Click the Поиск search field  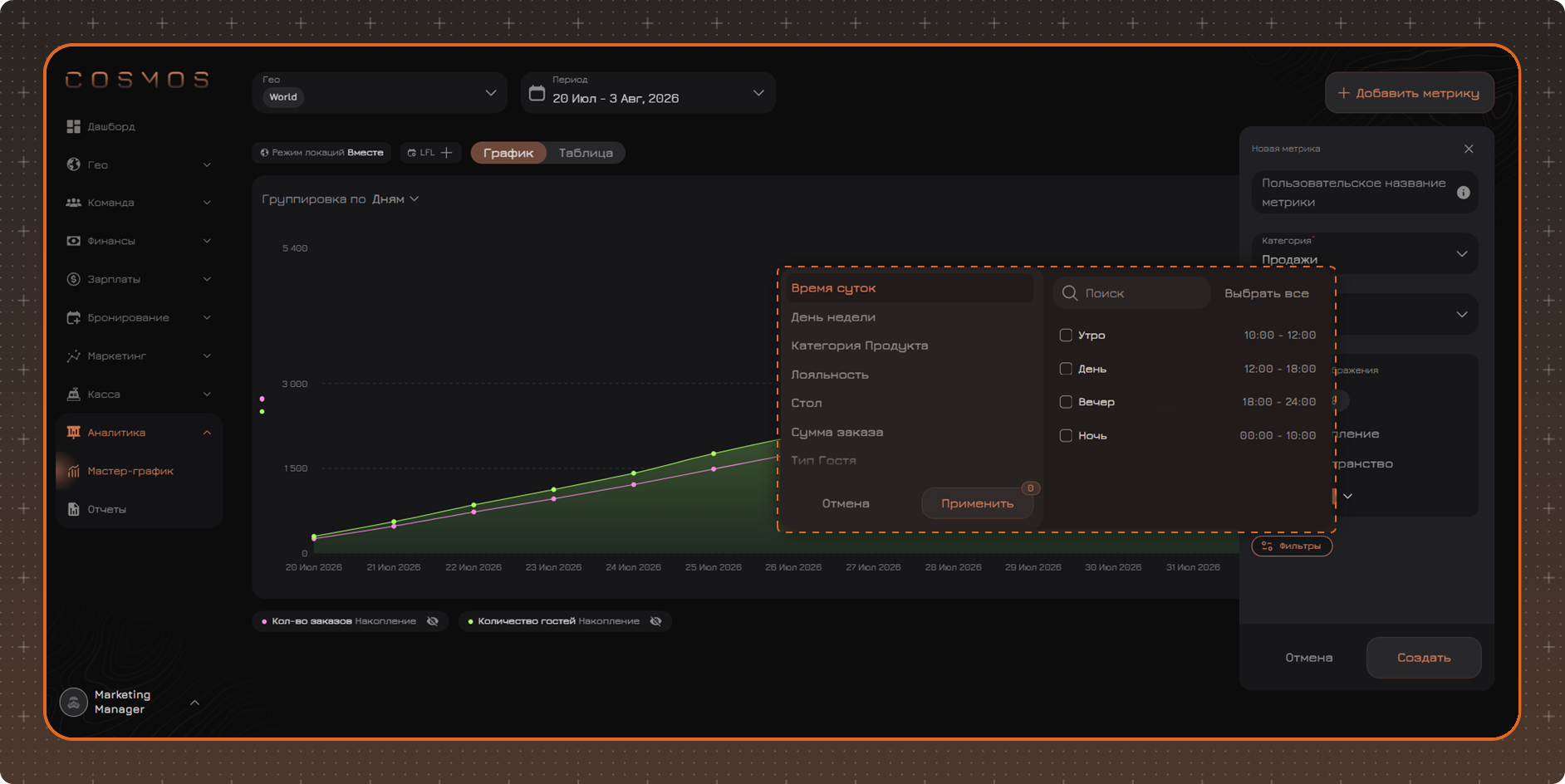coord(1131,293)
